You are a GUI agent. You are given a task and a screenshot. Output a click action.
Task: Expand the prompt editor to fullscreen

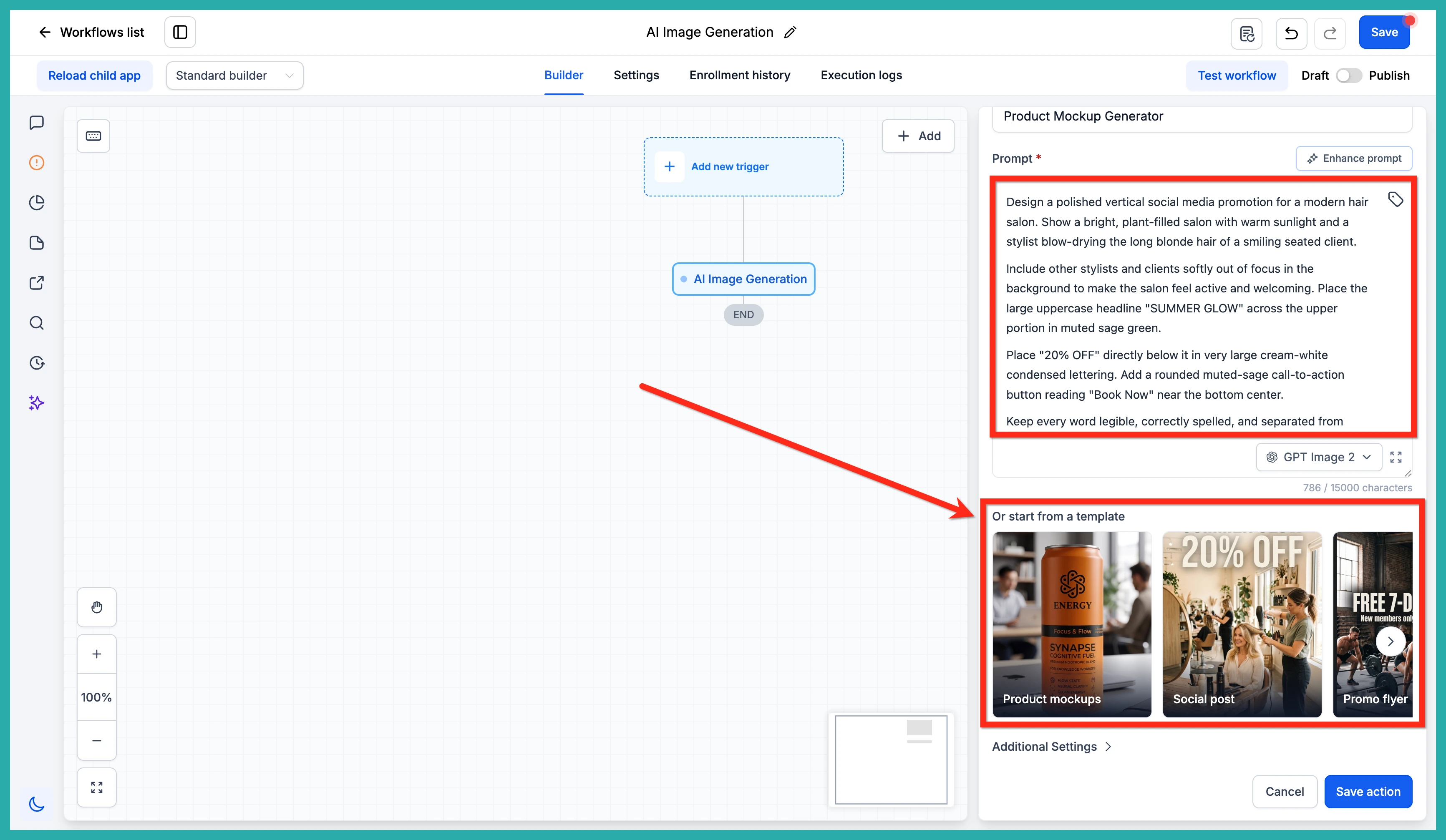[1396, 457]
